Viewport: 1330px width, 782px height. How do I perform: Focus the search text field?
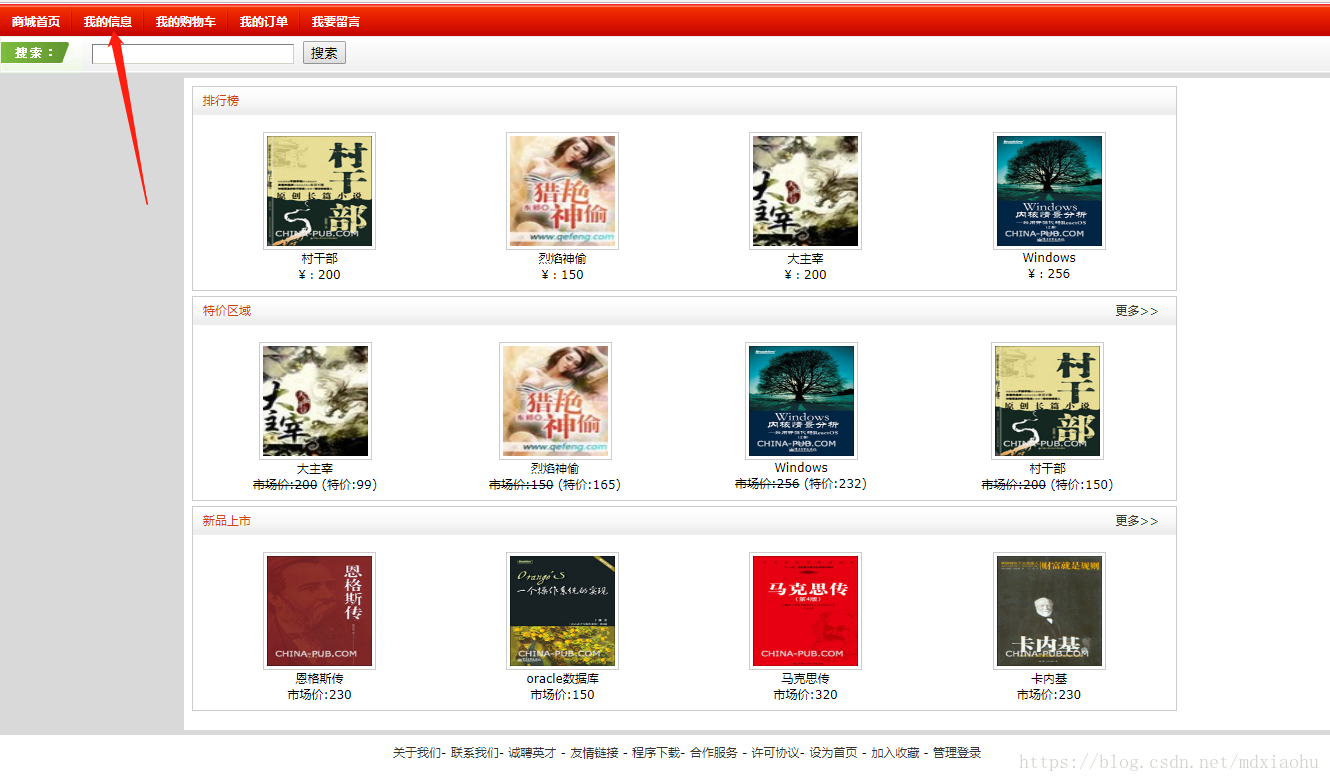(193, 53)
